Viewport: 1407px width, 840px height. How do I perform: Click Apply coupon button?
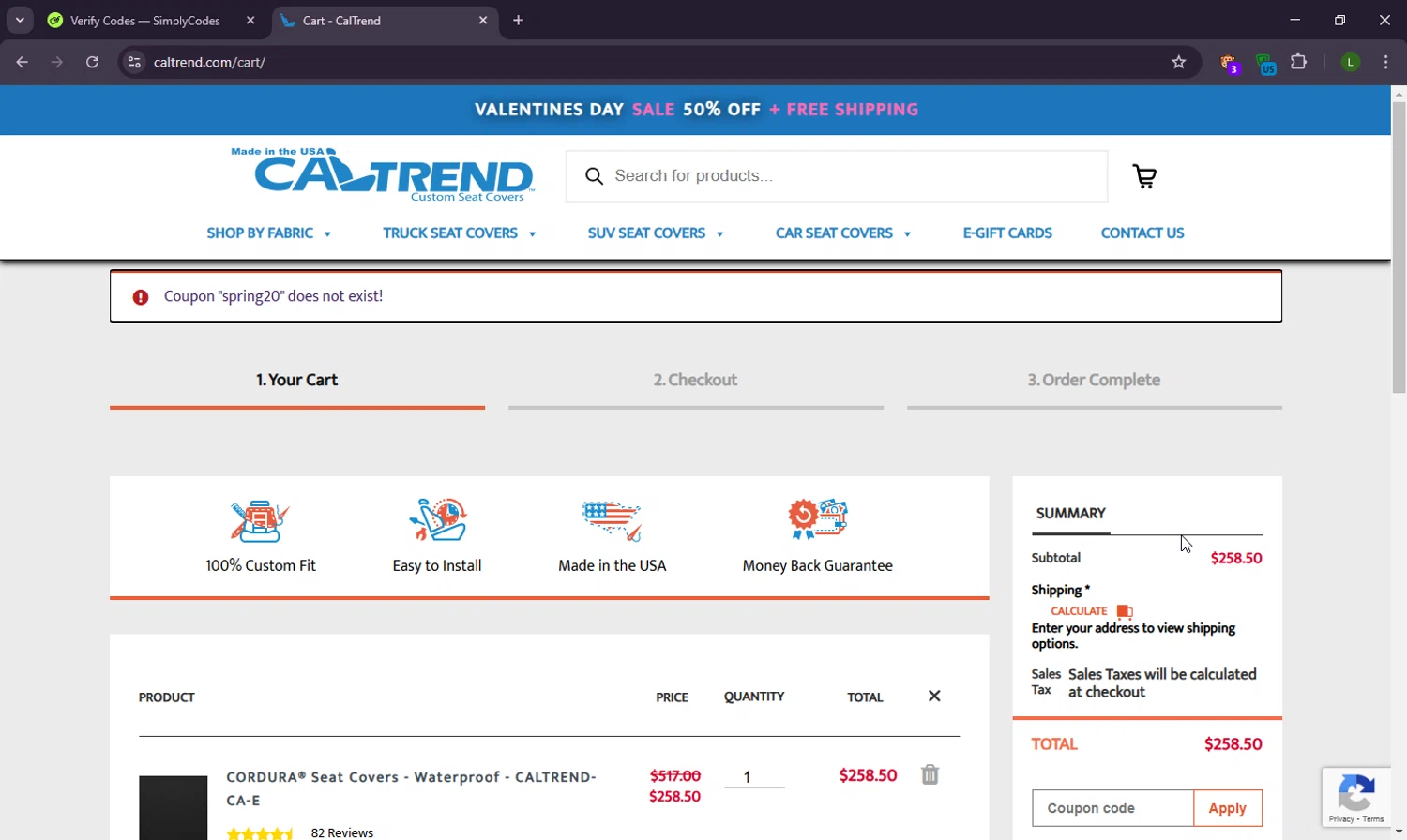pyautogui.click(x=1228, y=808)
